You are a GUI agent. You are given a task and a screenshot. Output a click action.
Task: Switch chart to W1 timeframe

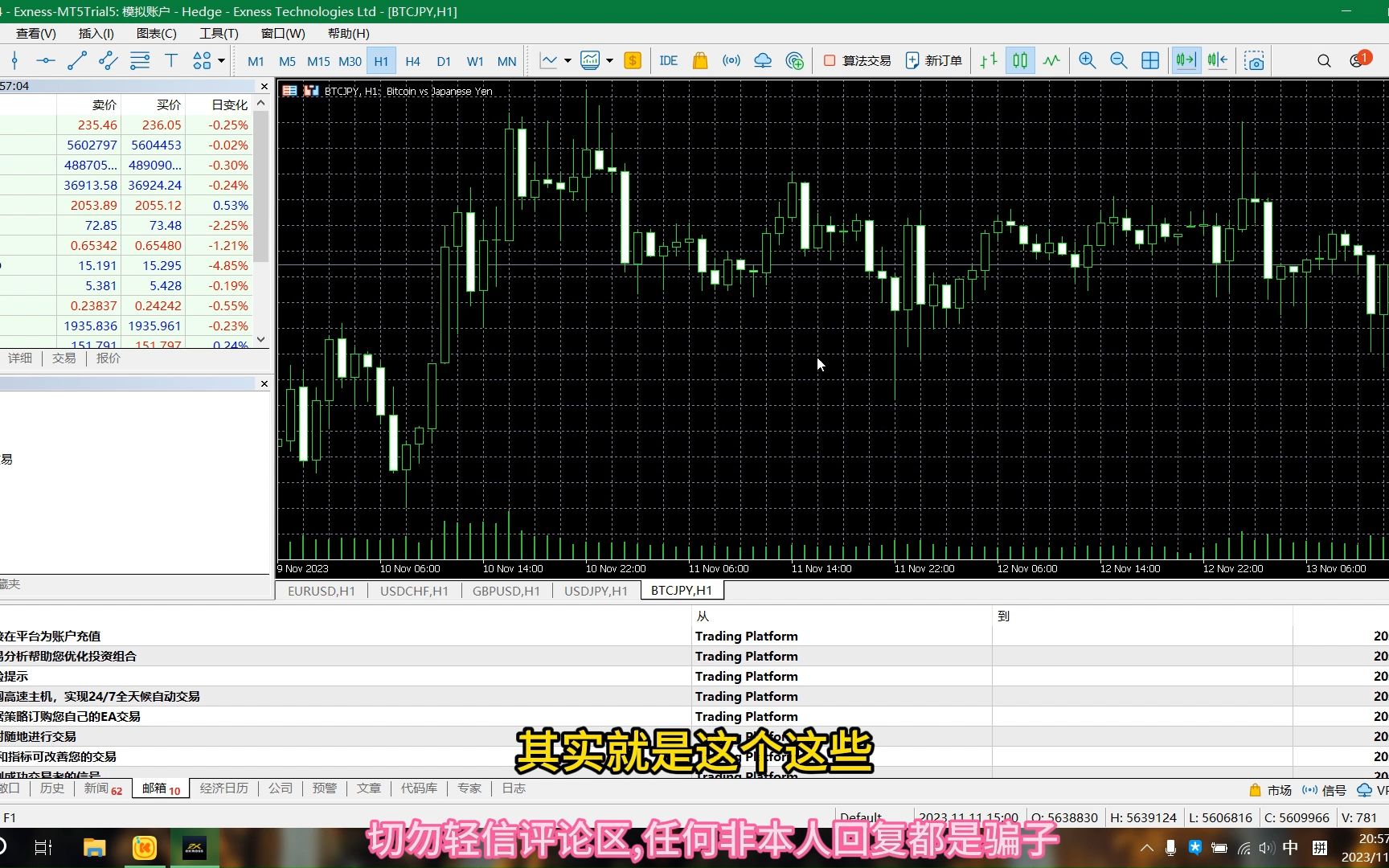[475, 61]
